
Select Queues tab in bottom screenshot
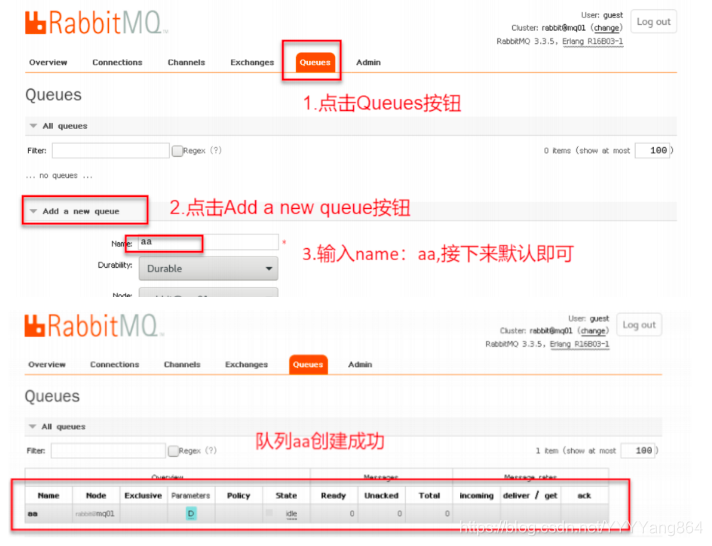308,364
